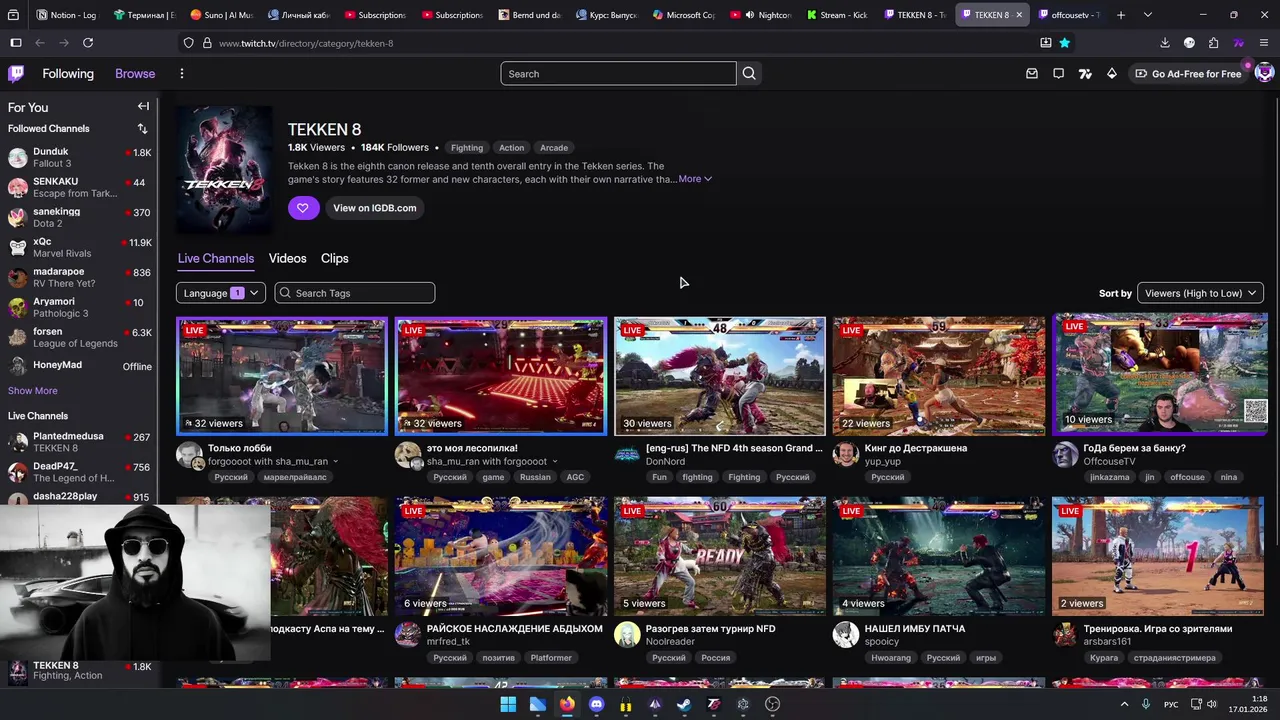Switch to the Videos tab
This screenshot has width=1280, height=720.
tap(287, 258)
